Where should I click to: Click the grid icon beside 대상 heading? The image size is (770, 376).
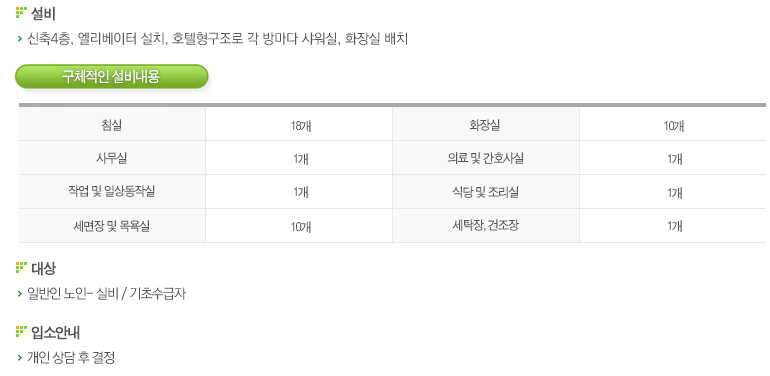(21, 268)
